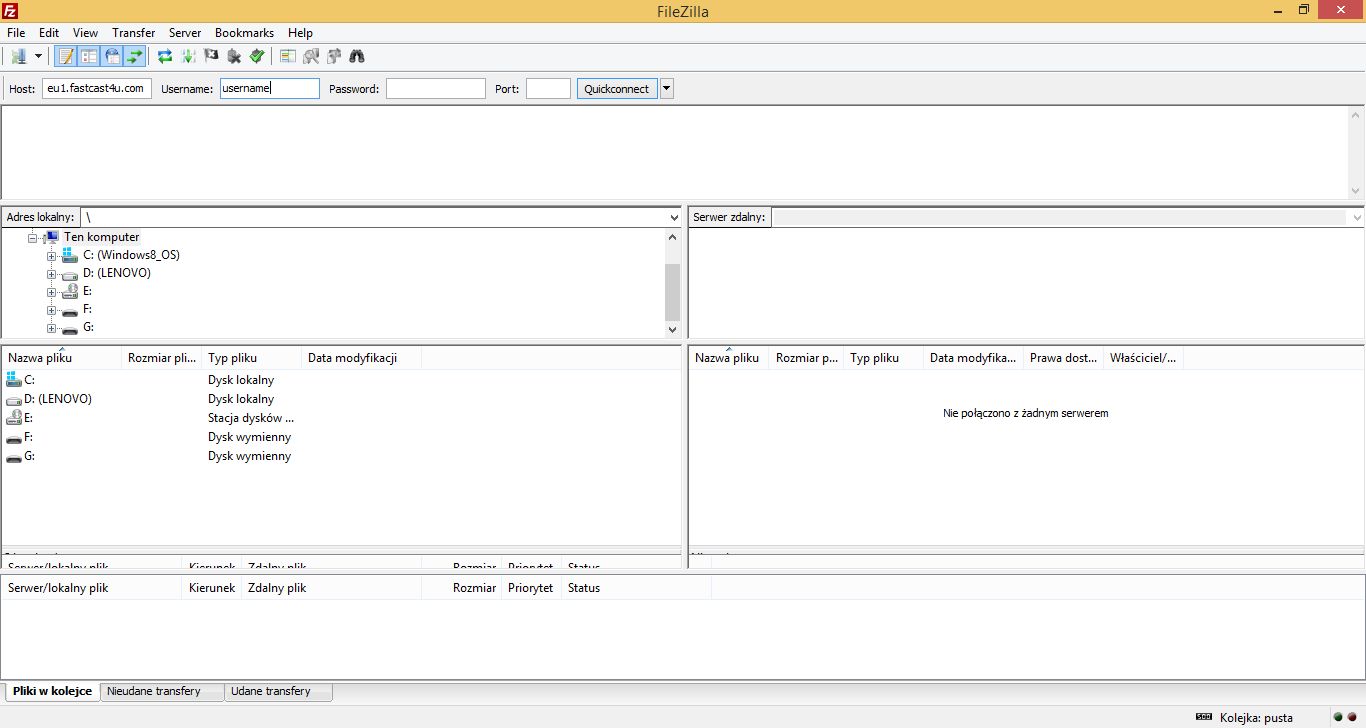Screen dimensions: 1366x728
Task: Click the red activity LED indicator
Action: click(1351, 717)
